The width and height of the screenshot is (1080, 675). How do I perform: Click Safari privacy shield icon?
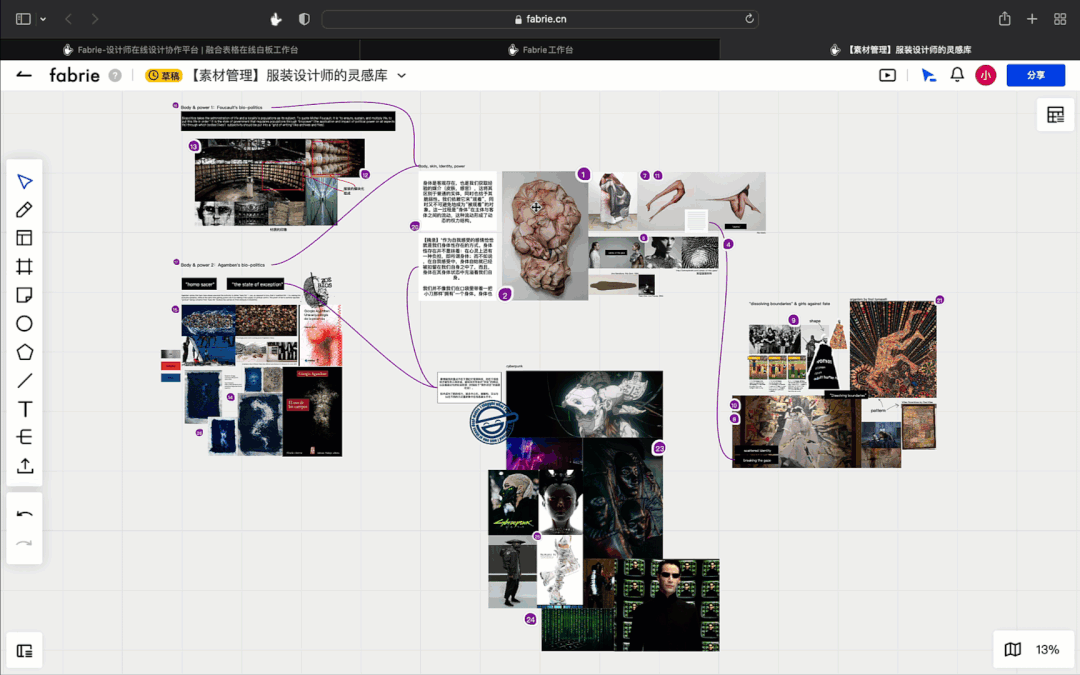click(x=304, y=19)
